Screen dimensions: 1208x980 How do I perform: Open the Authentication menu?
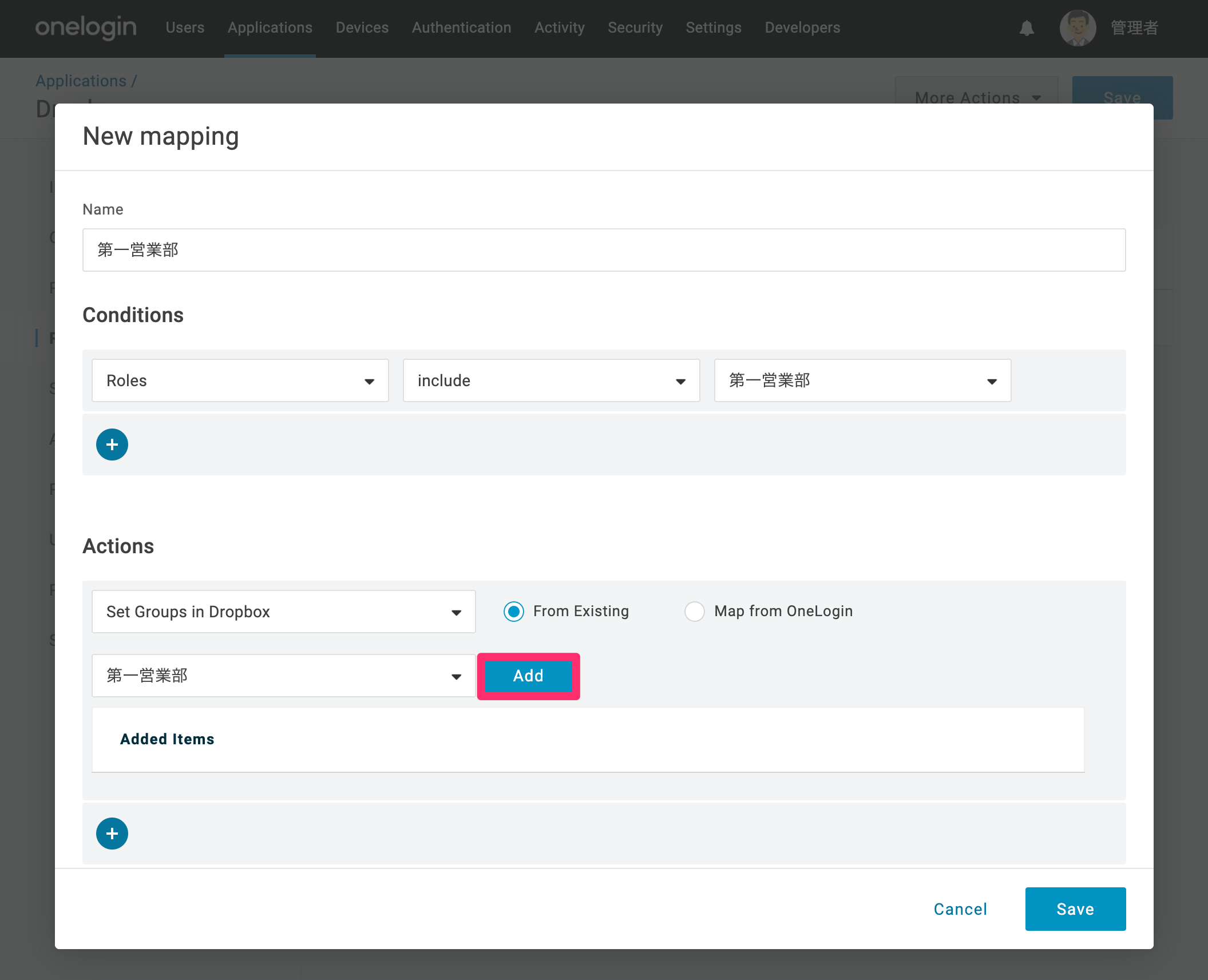[462, 27]
